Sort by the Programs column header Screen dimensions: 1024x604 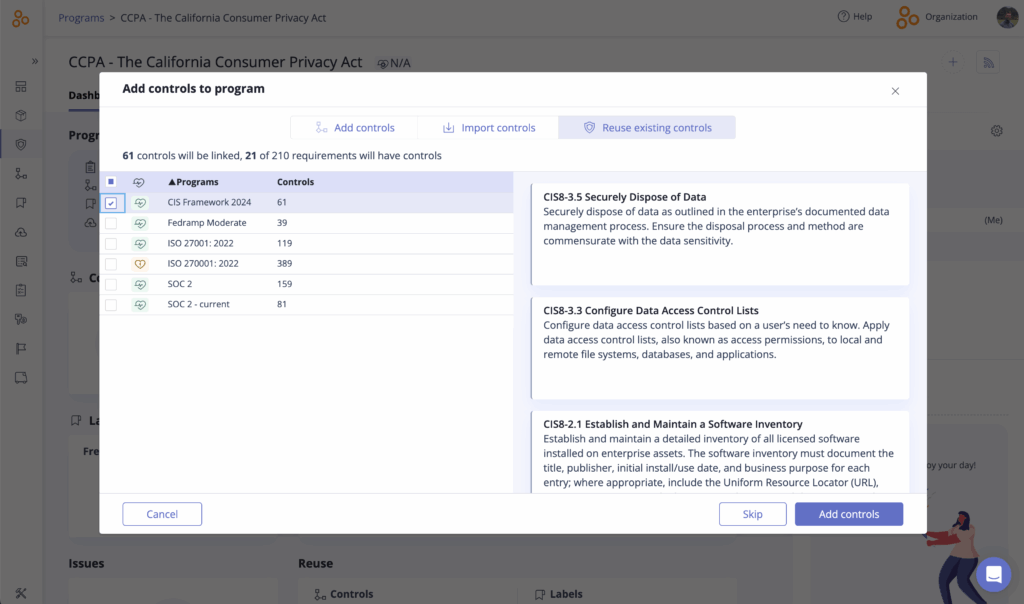[x=193, y=182]
